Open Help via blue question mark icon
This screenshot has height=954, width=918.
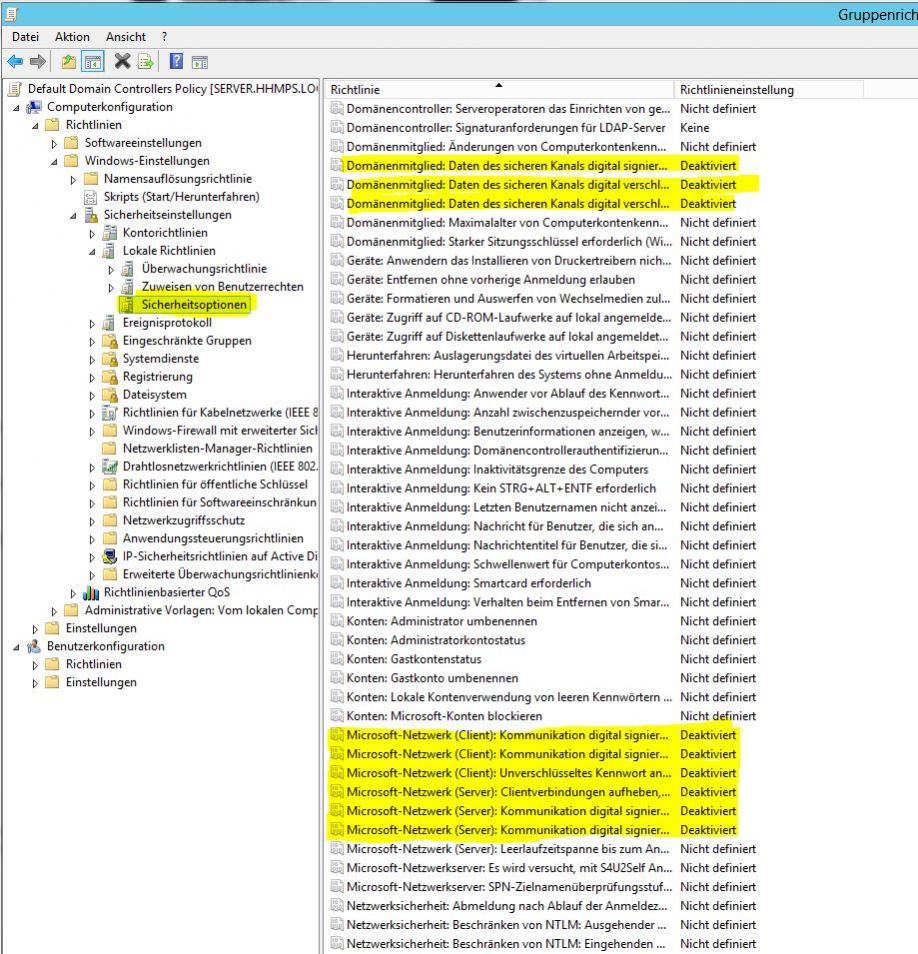(x=176, y=61)
